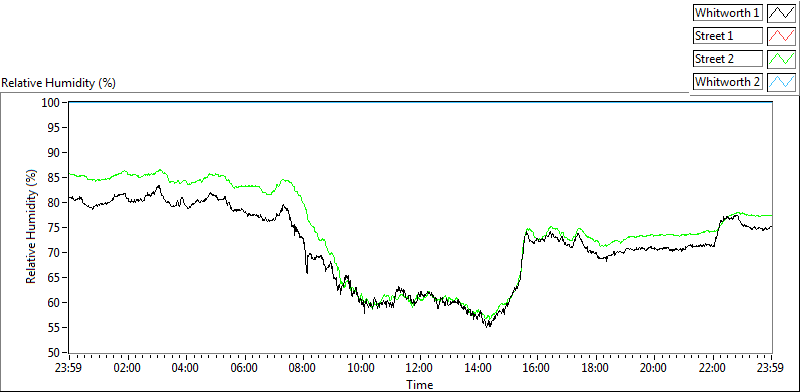800x392 pixels.
Task: Open the Whitworth 2 blue plot style icon
Action: tap(781, 82)
